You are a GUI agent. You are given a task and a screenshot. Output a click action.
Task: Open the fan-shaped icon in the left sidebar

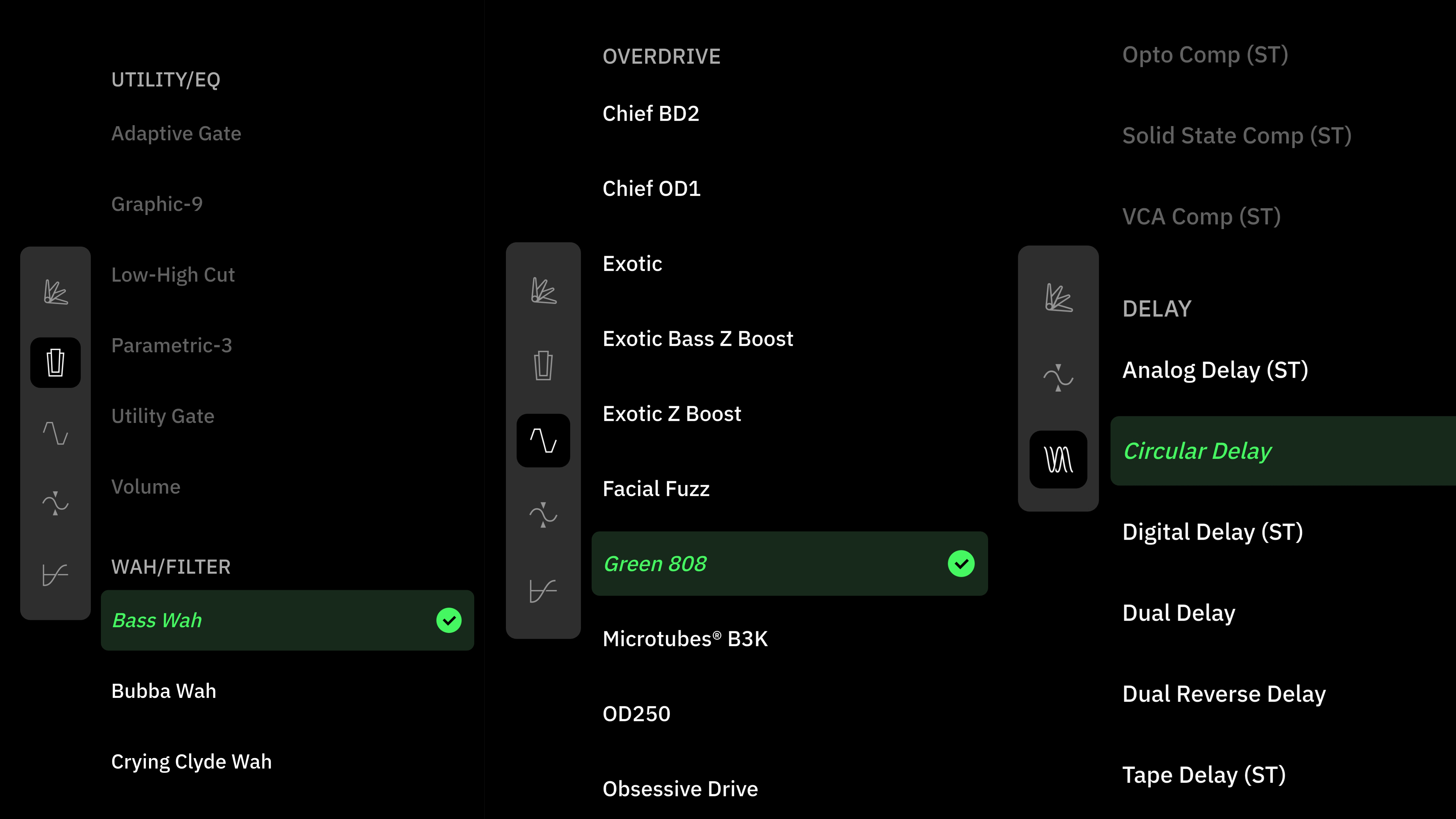point(55,292)
